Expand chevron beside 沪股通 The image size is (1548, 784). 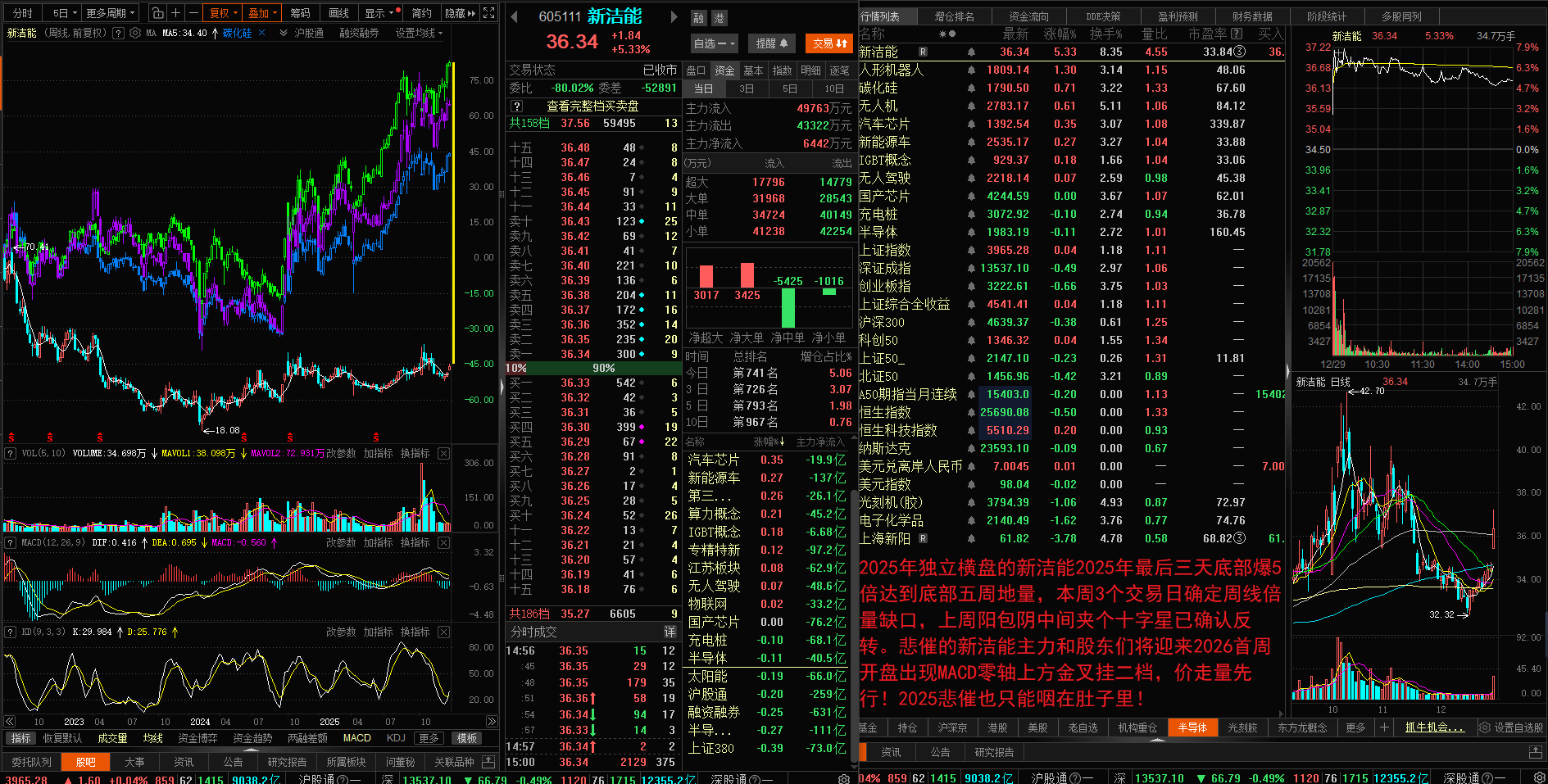pyautogui.click(x=284, y=33)
